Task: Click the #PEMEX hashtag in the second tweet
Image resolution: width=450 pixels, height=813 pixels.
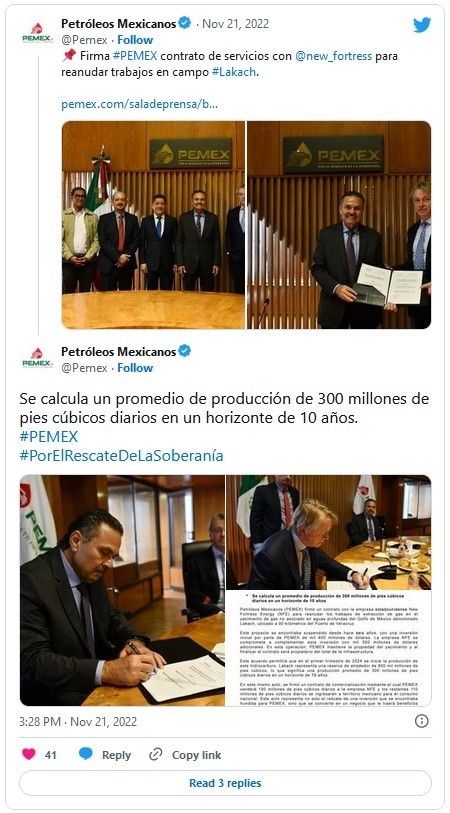Action: (x=49, y=436)
